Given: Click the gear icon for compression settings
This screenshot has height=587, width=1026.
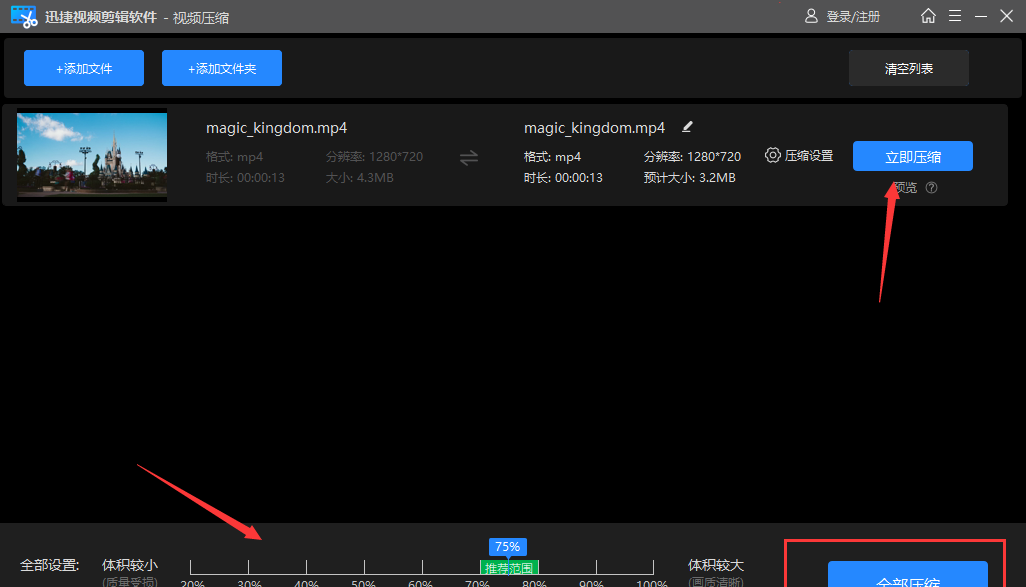Looking at the screenshot, I should pos(773,155).
